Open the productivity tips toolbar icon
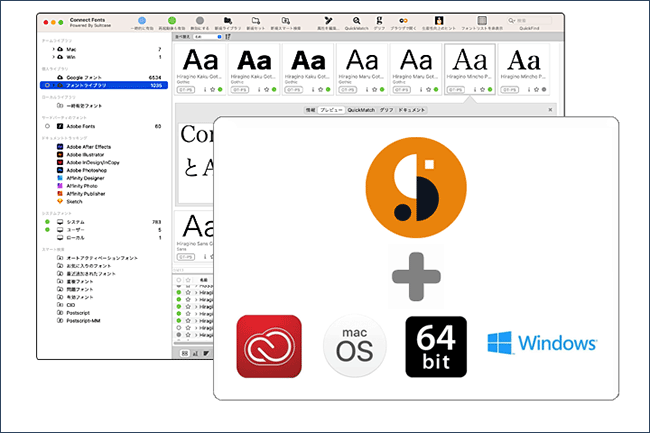The width and height of the screenshot is (650, 433). point(439,20)
